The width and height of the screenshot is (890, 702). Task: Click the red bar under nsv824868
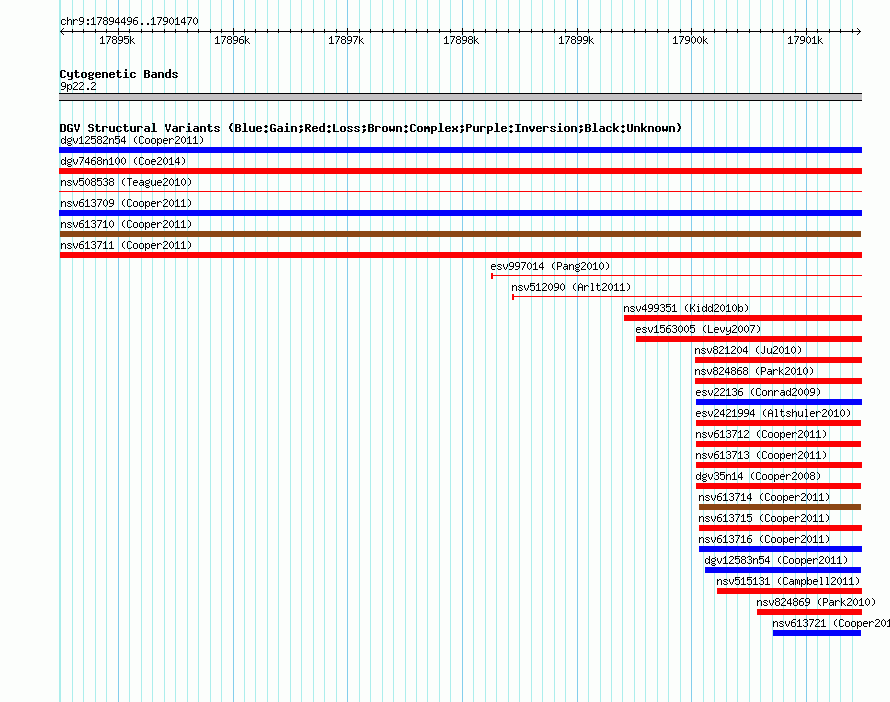tap(778, 381)
